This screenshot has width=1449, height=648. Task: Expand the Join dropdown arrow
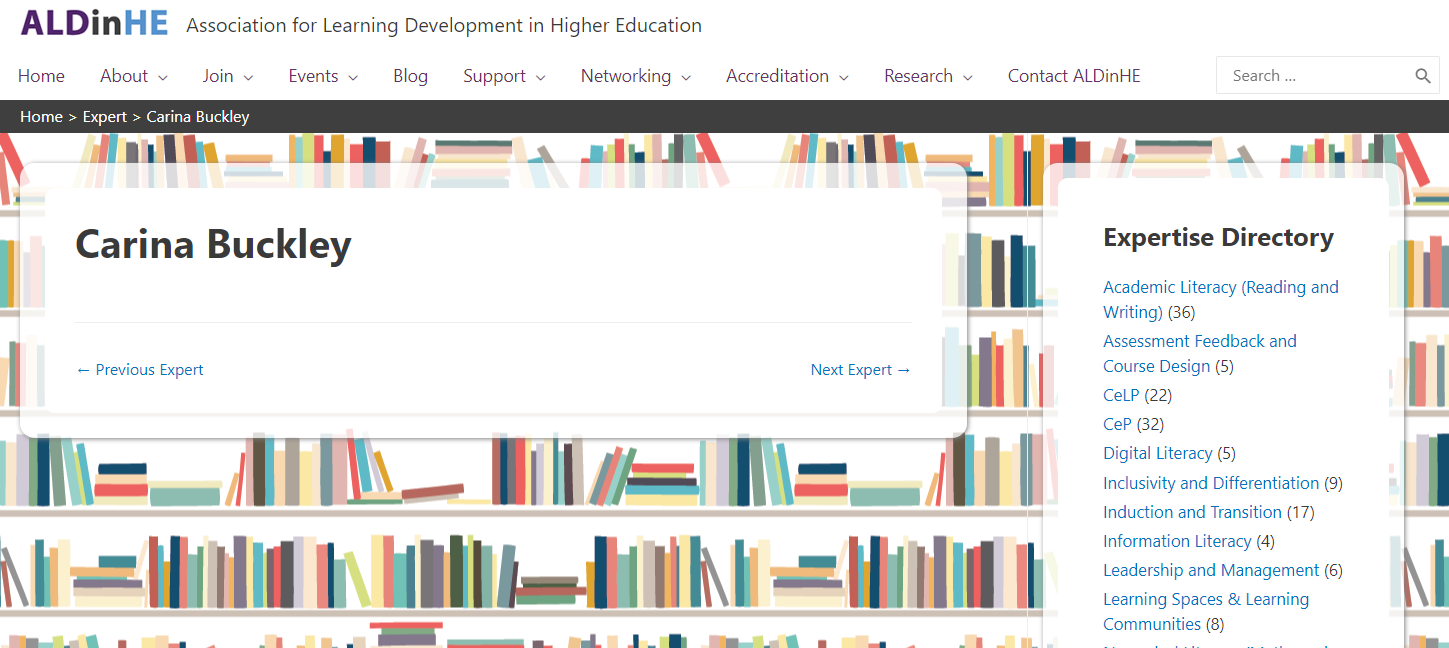(248, 77)
